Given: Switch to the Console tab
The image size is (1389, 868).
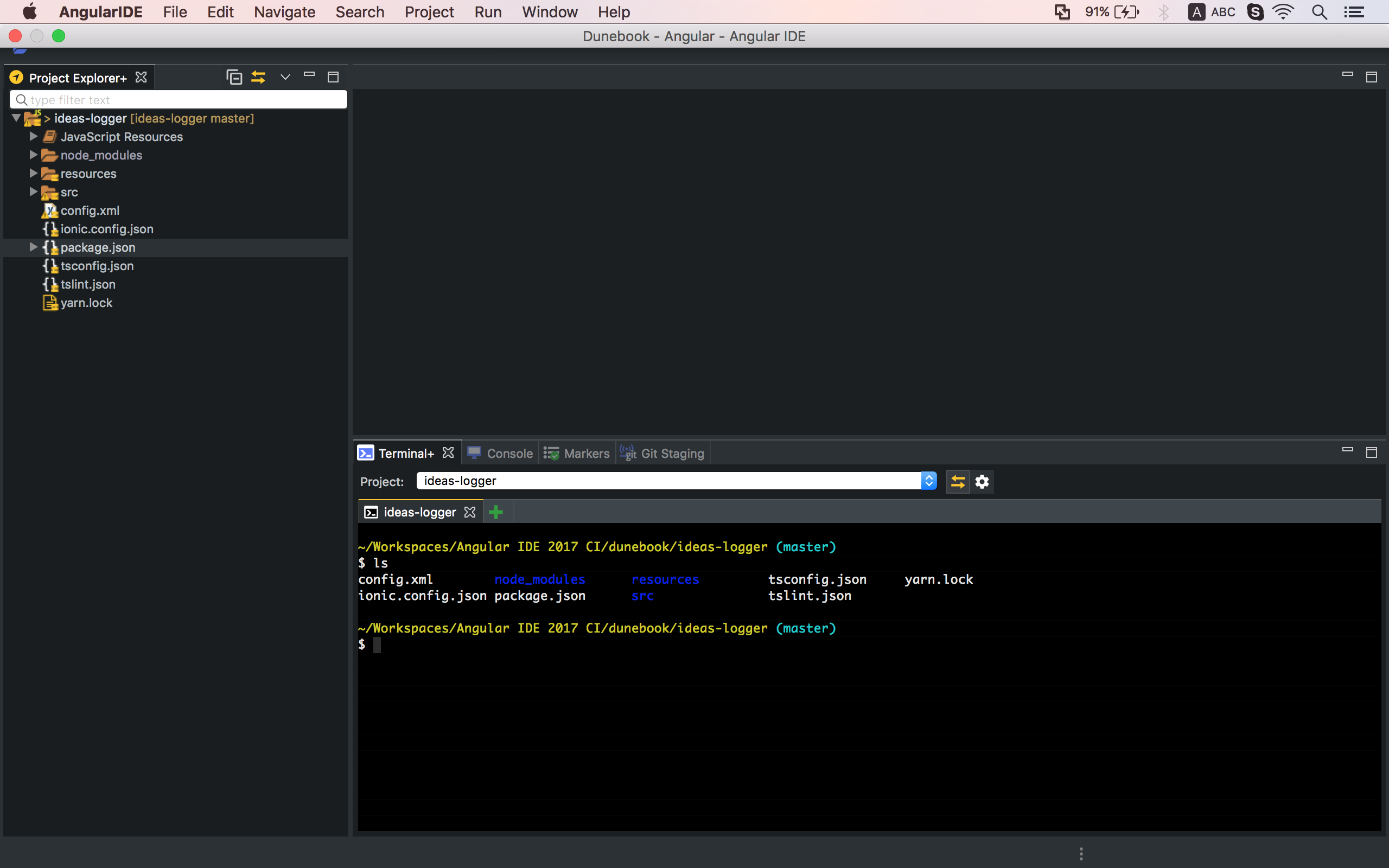Looking at the screenshot, I should coord(500,454).
